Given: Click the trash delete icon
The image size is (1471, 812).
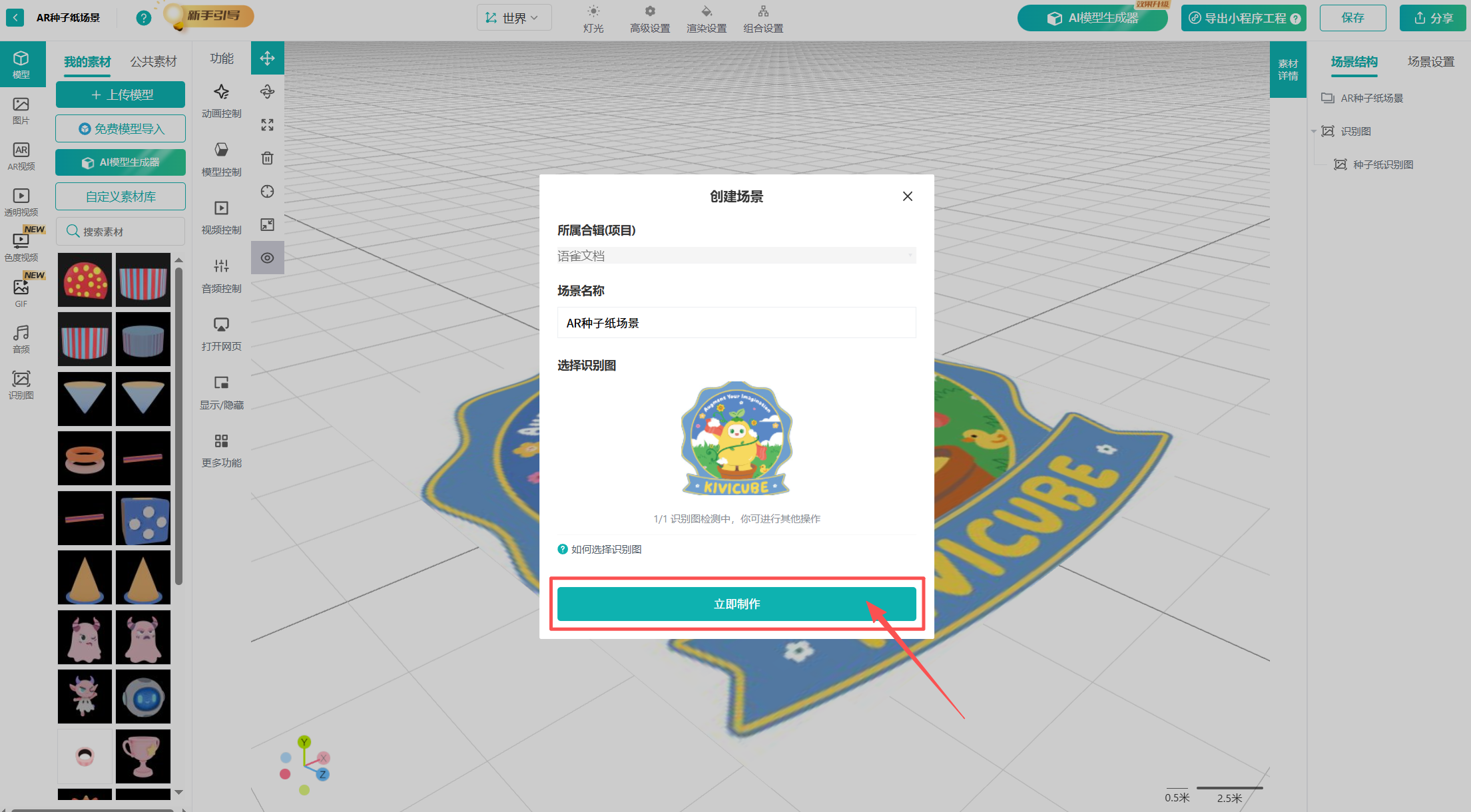Looking at the screenshot, I should point(267,158).
